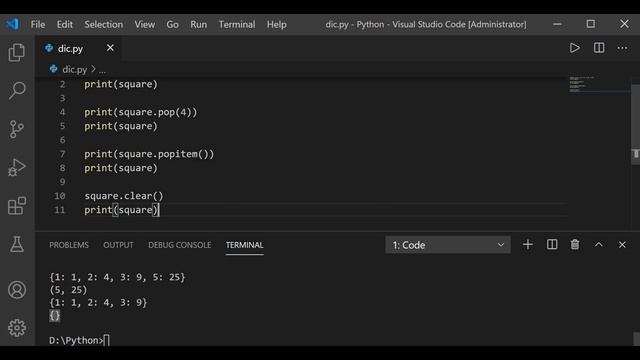Open the Search view in activity bar
Image resolution: width=640 pixels, height=360 pixels.
pyautogui.click(x=17, y=90)
